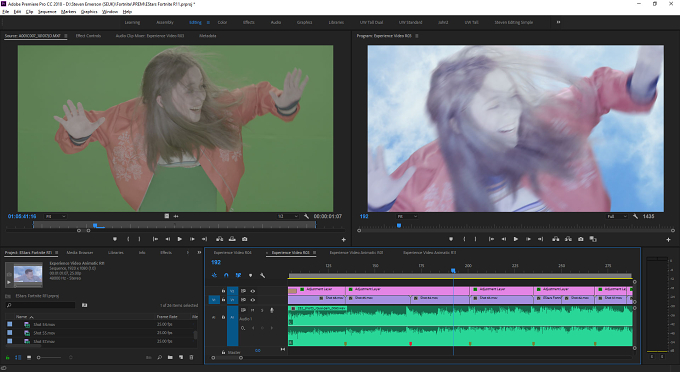
Task: Open the Media Browser tab
Action: tap(80, 252)
